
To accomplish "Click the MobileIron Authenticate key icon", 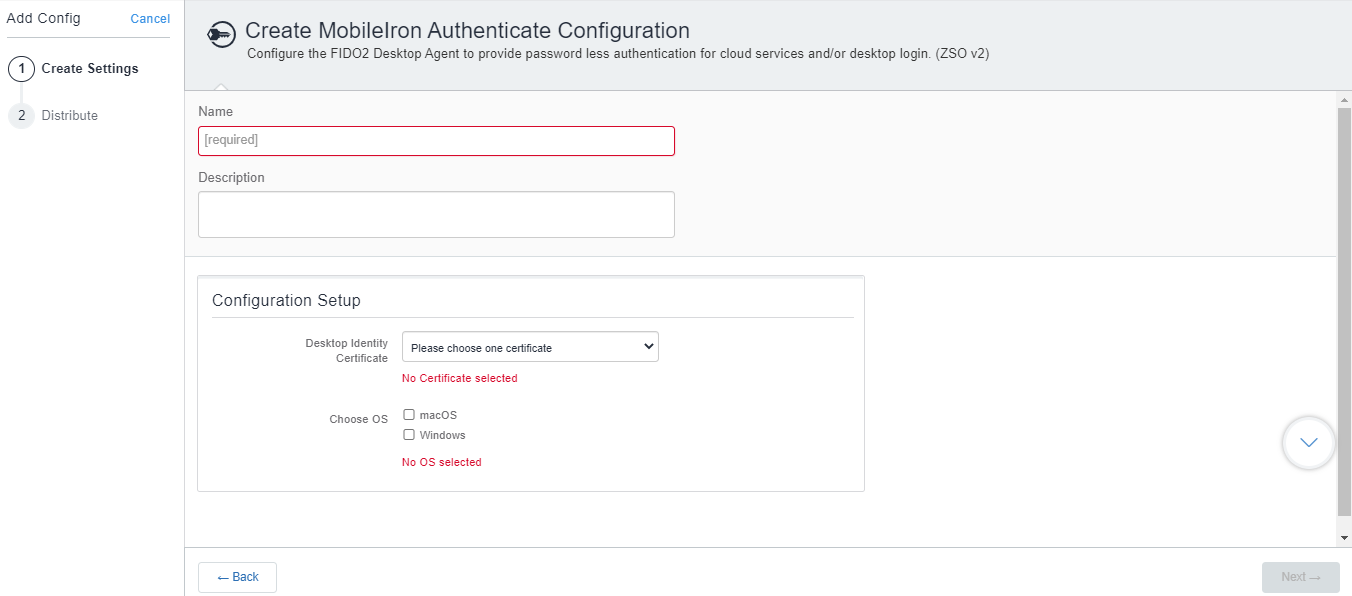I will coord(221,35).
